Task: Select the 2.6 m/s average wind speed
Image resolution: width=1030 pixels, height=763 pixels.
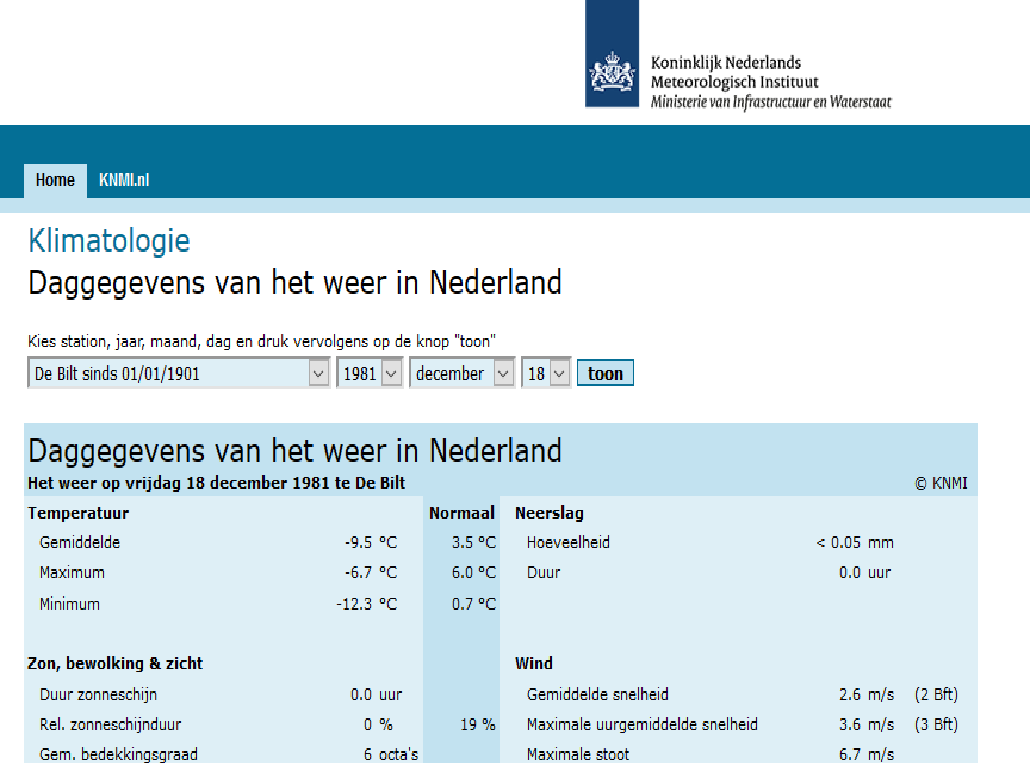Action: (866, 695)
